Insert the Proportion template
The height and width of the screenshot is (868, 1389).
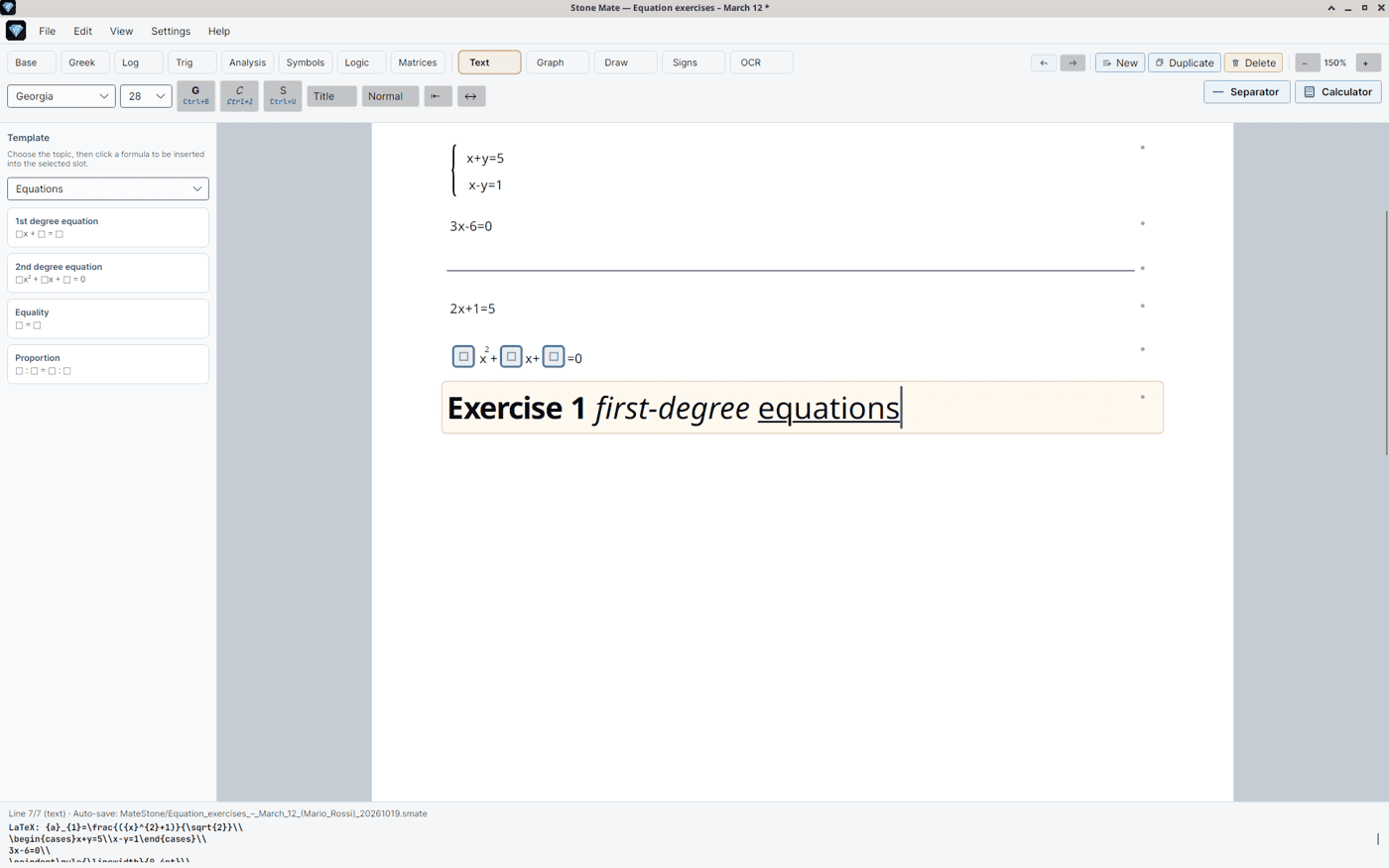pyautogui.click(x=108, y=364)
